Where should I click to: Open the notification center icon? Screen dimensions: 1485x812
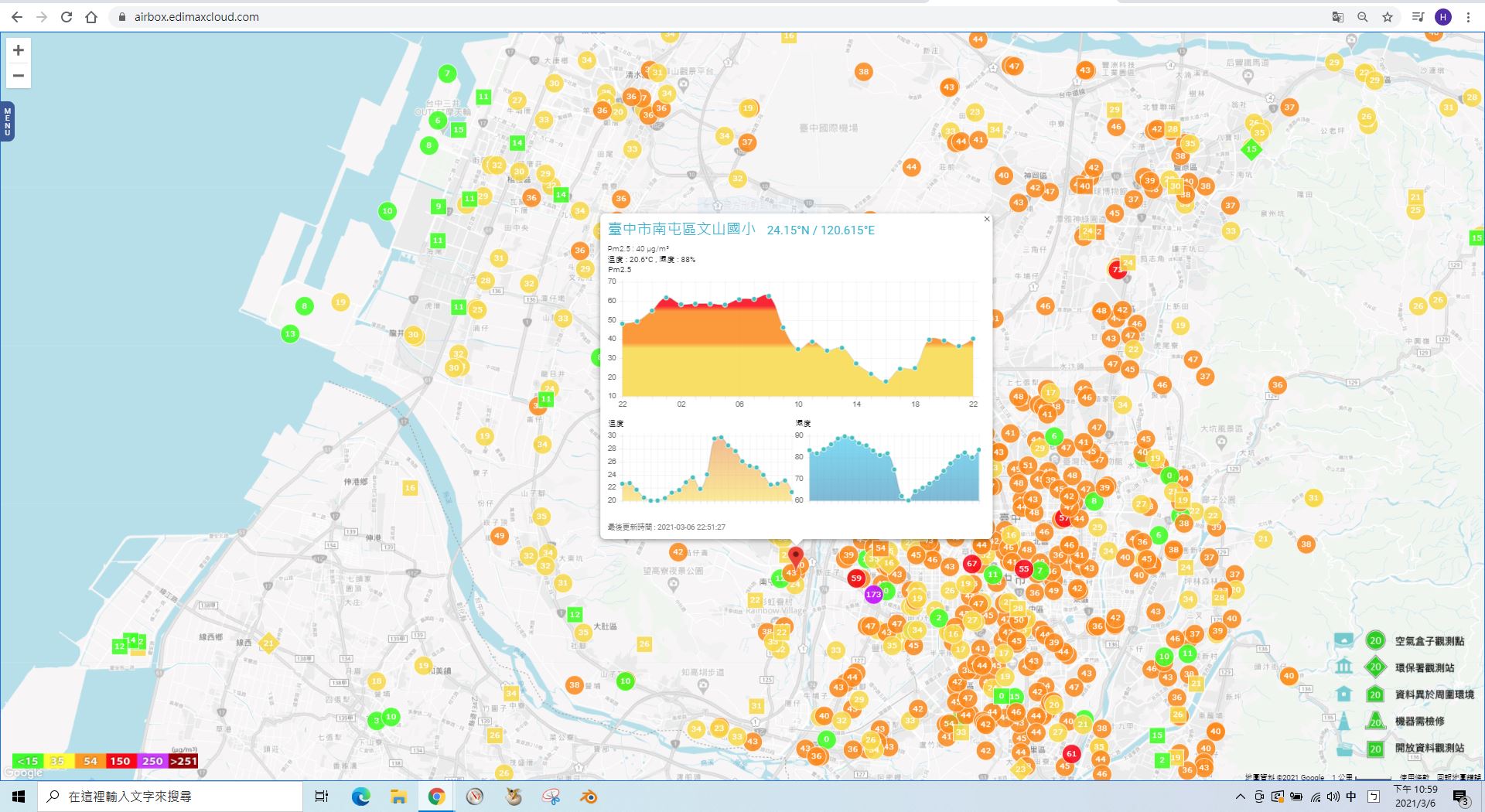coord(1460,797)
